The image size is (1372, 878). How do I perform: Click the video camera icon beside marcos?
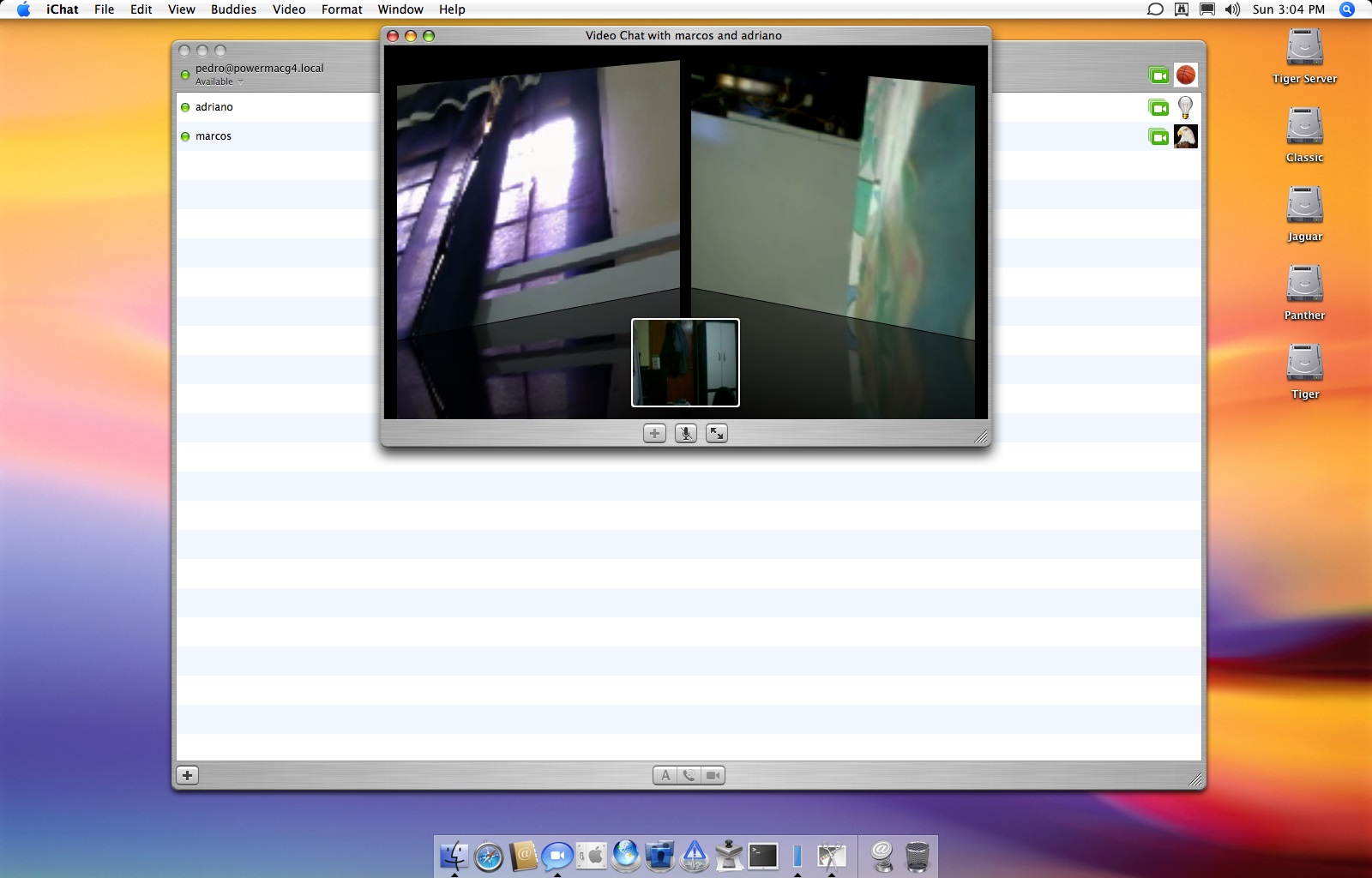click(x=1158, y=136)
